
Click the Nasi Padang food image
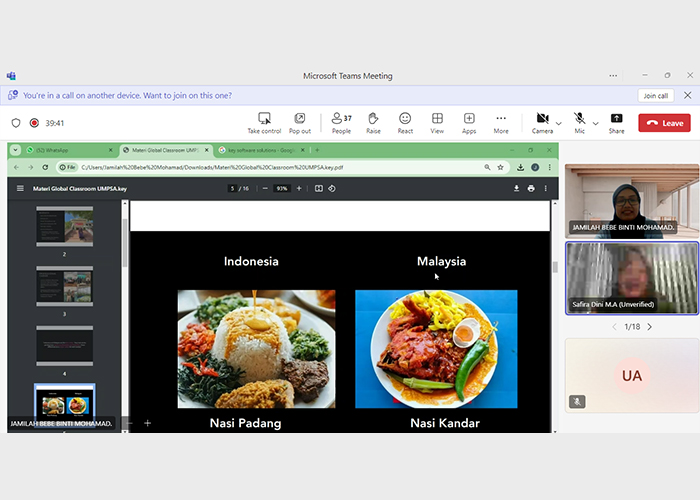pyautogui.click(x=256, y=349)
